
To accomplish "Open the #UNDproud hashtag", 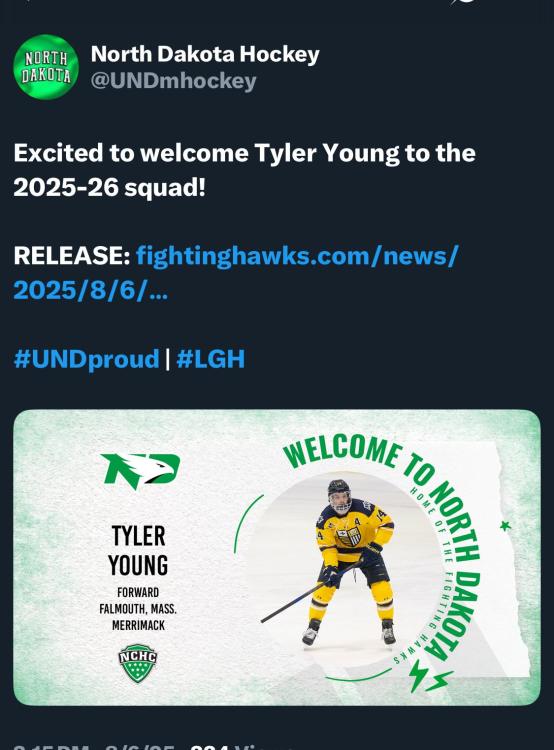I will click(86, 359).
